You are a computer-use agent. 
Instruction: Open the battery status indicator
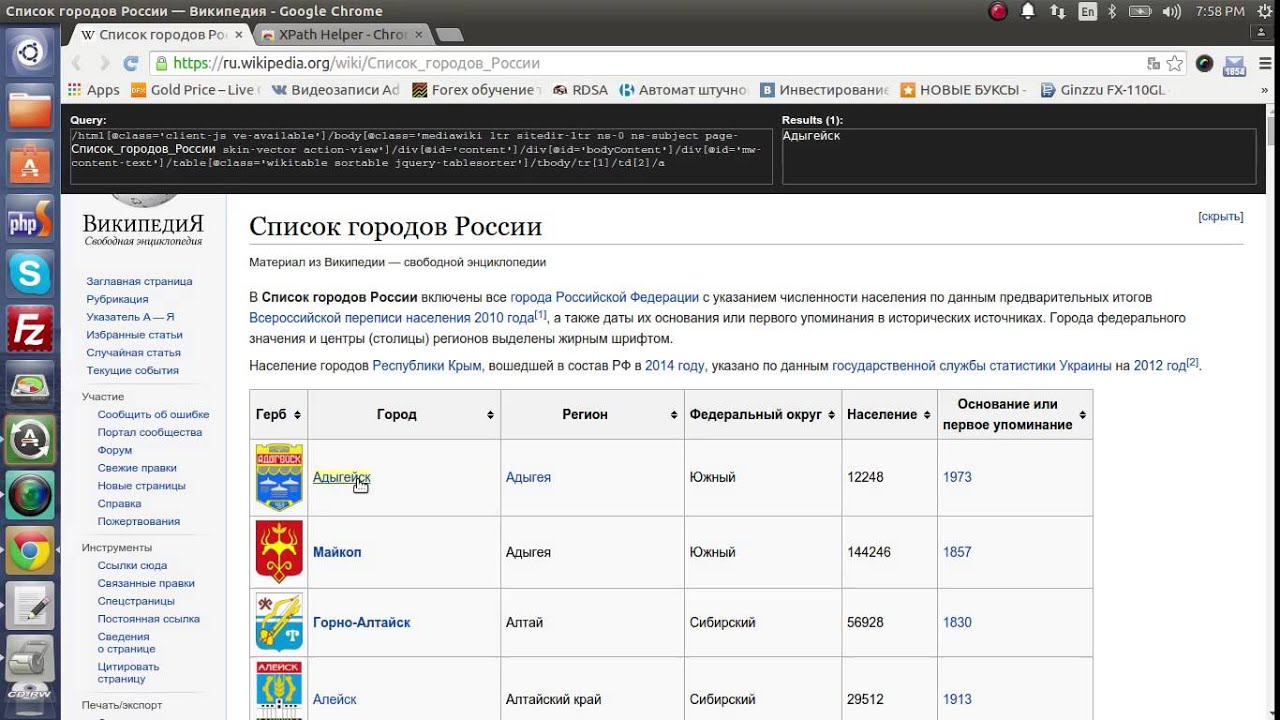[1138, 12]
